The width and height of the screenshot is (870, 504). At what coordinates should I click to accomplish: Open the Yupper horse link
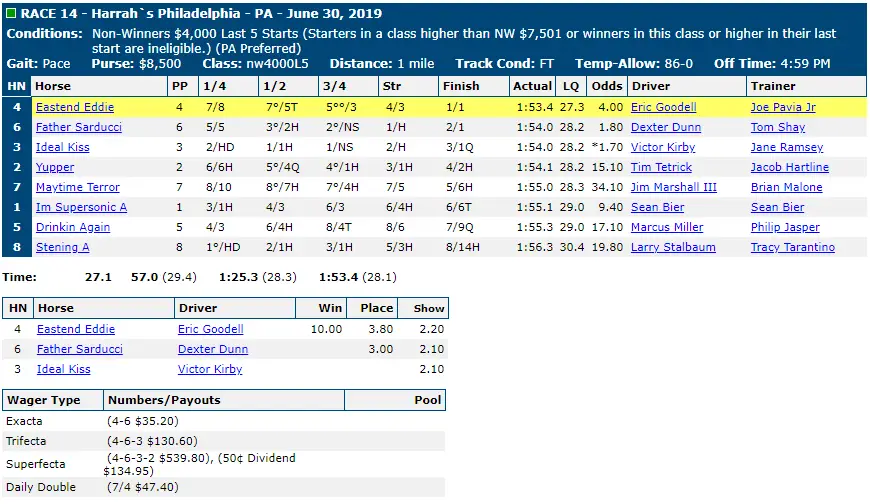click(x=55, y=167)
